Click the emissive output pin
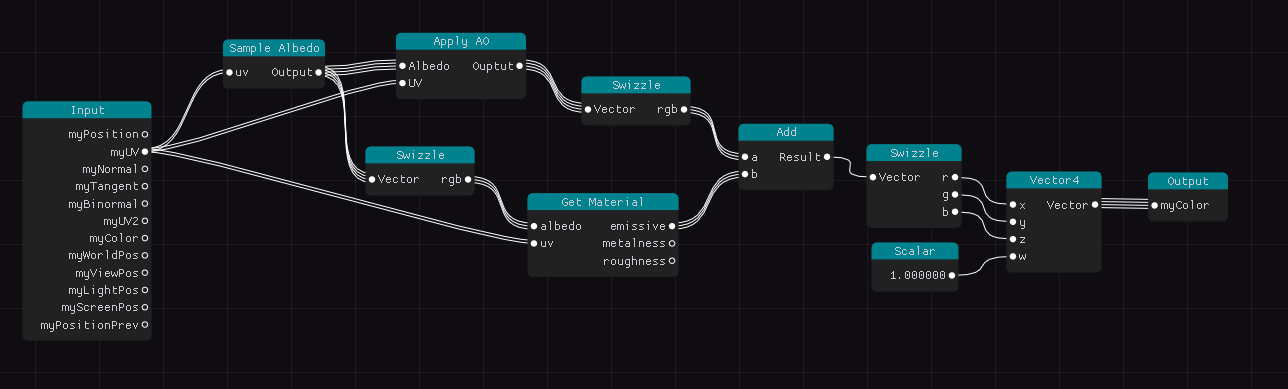The width and height of the screenshot is (1288, 389). click(x=672, y=226)
